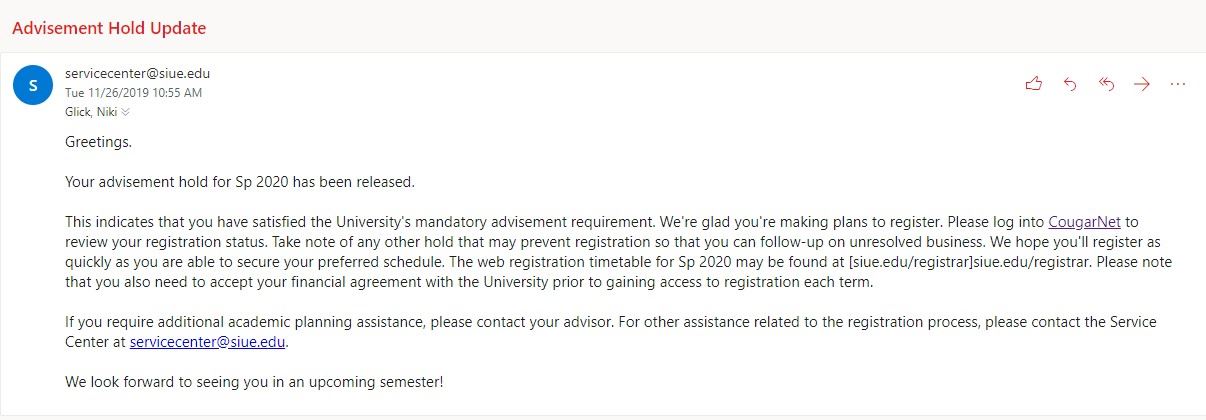Like this message with the thumbs-up icon
This screenshot has width=1206, height=420.
1034,84
